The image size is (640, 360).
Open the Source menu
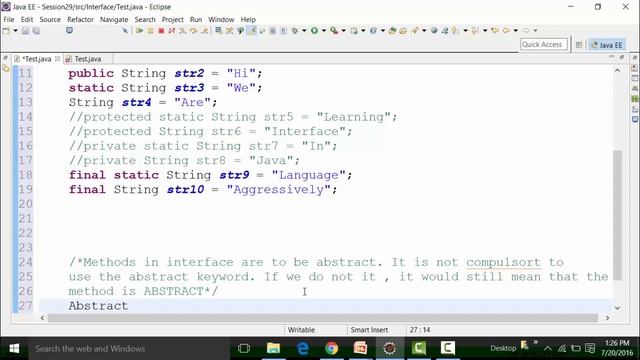(50, 19)
